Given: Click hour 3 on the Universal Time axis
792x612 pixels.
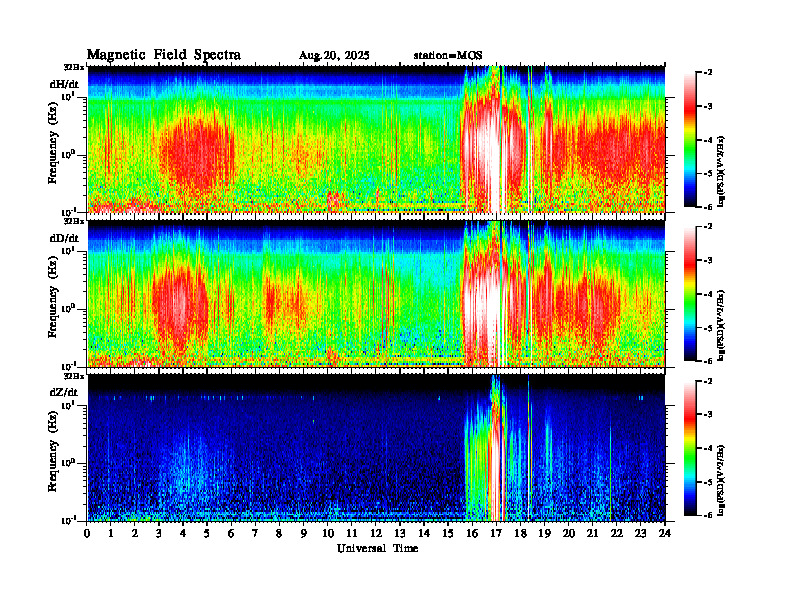Looking at the screenshot, I should click(x=159, y=534).
